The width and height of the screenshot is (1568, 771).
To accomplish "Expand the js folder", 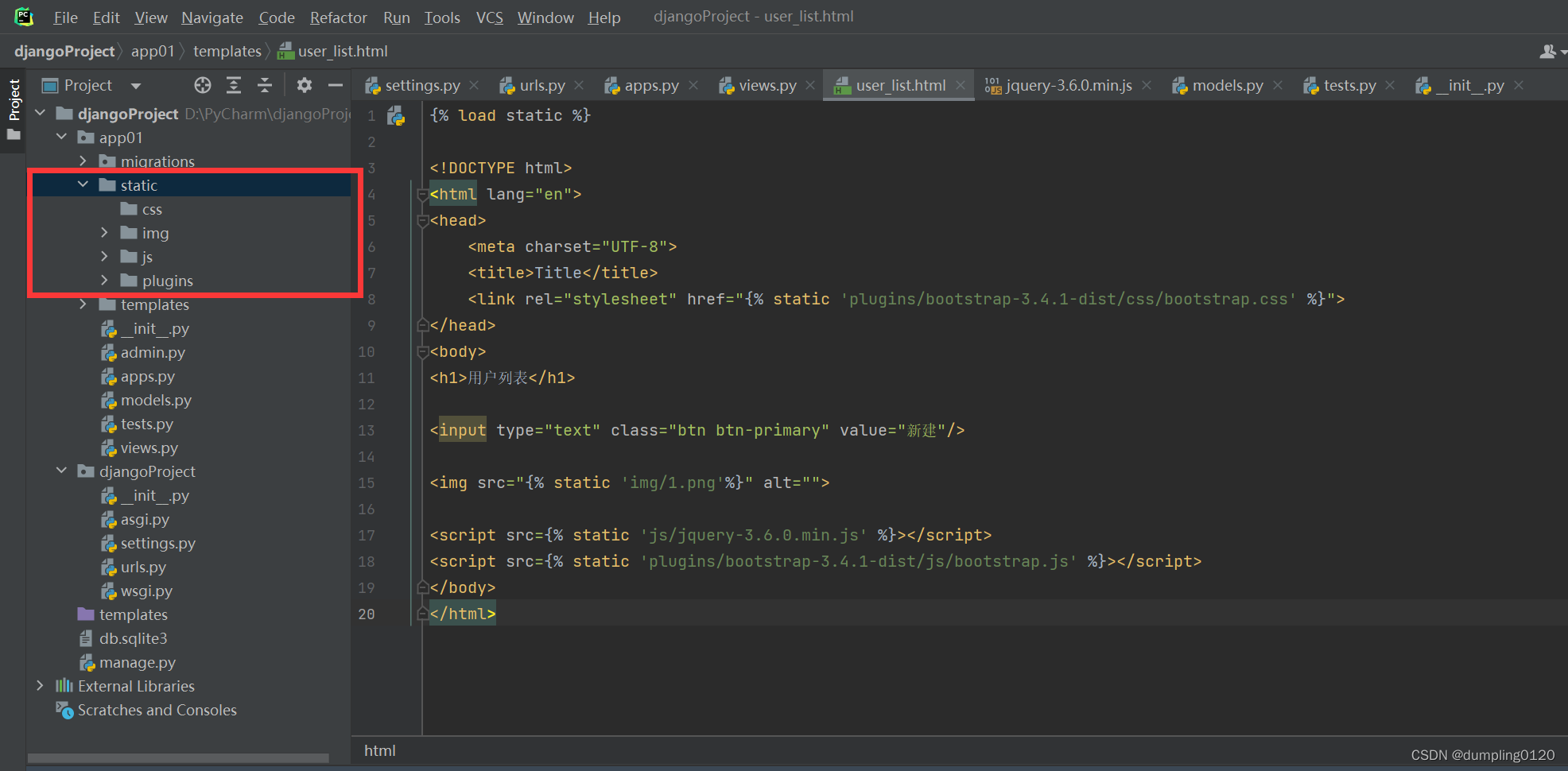I will 104,256.
